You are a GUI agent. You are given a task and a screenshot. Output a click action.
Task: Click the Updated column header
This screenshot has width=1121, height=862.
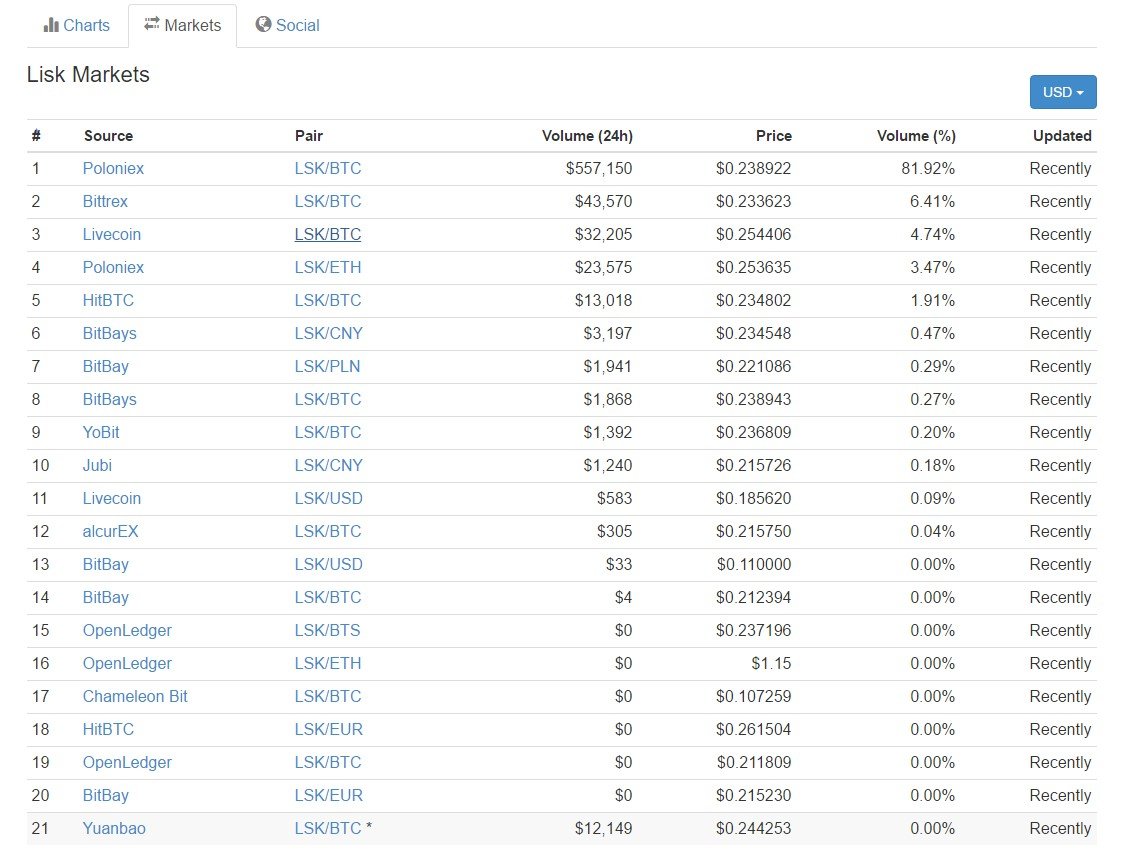pos(1062,136)
